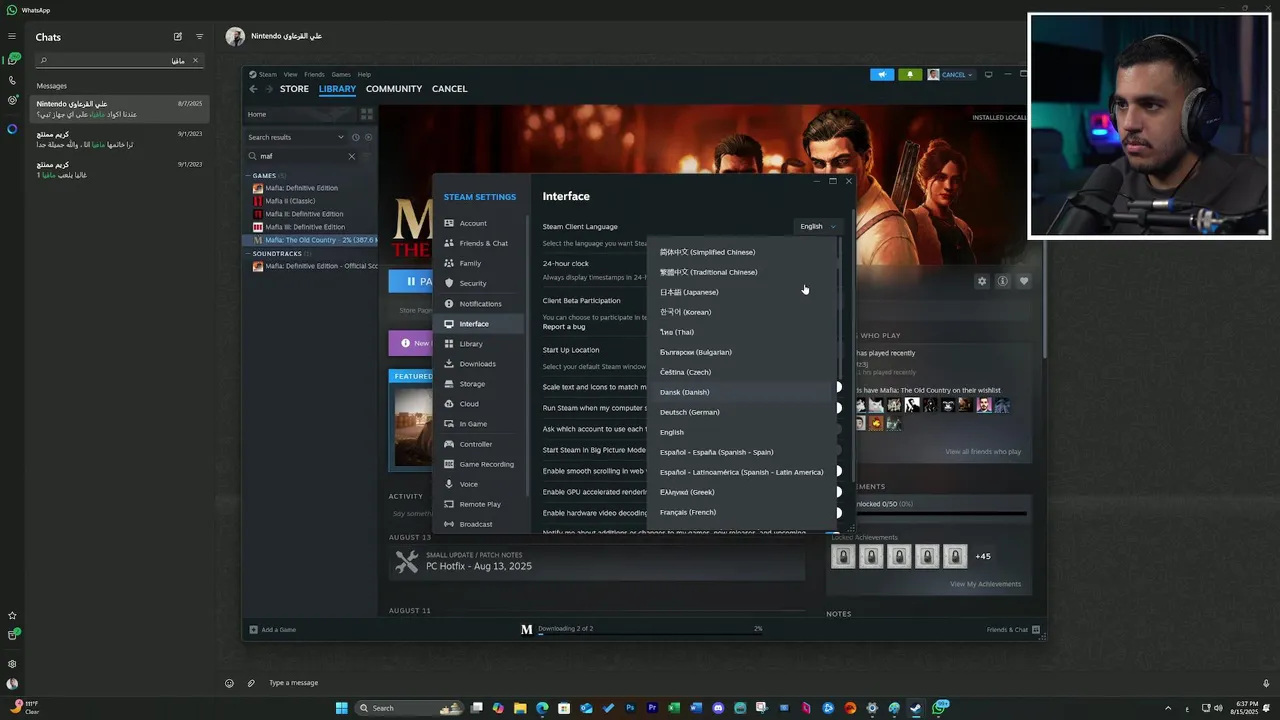Open Meta AI circle in WhatsApp sidebar
Image resolution: width=1280 pixels, height=720 pixels.
click(x=12, y=129)
